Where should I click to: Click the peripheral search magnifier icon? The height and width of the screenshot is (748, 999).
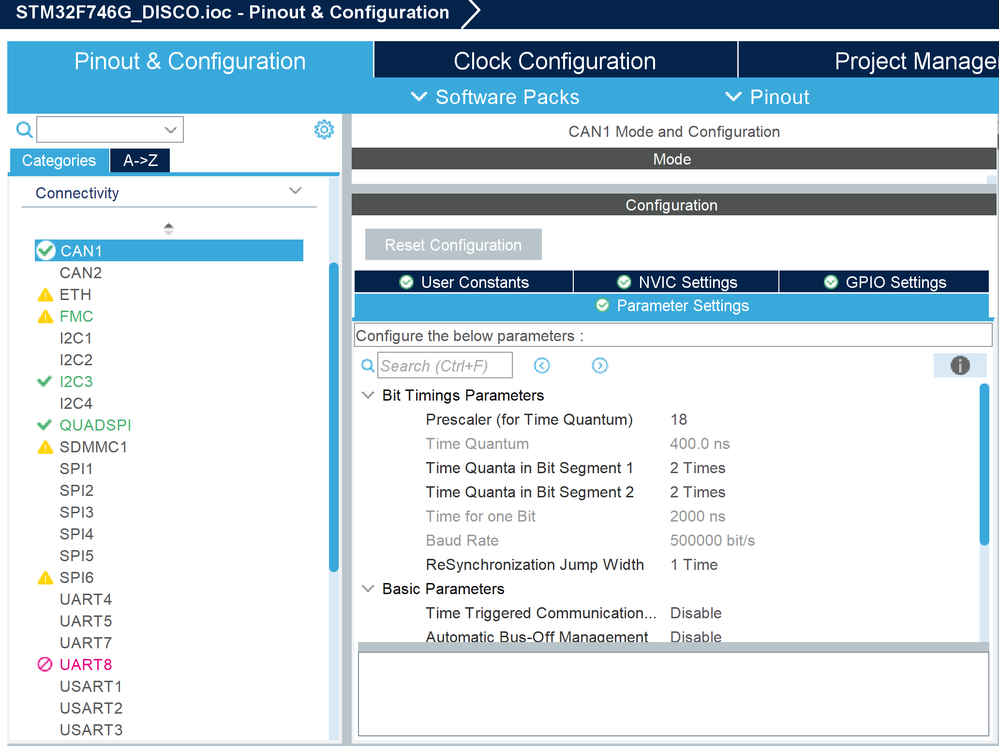click(x=24, y=130)
